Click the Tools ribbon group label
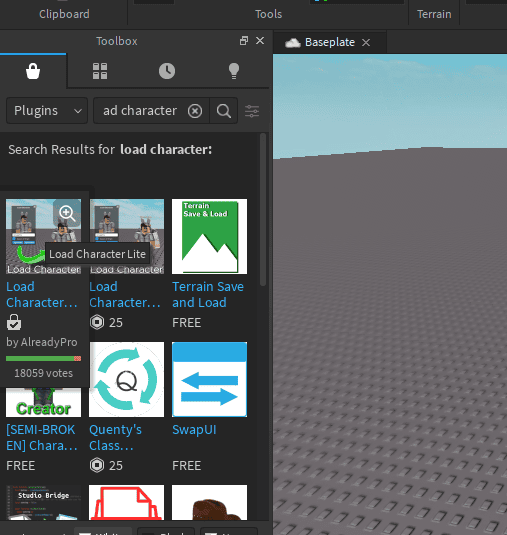Screen dimensions: 507x535 pyautogui.click(x=269, y=14)
